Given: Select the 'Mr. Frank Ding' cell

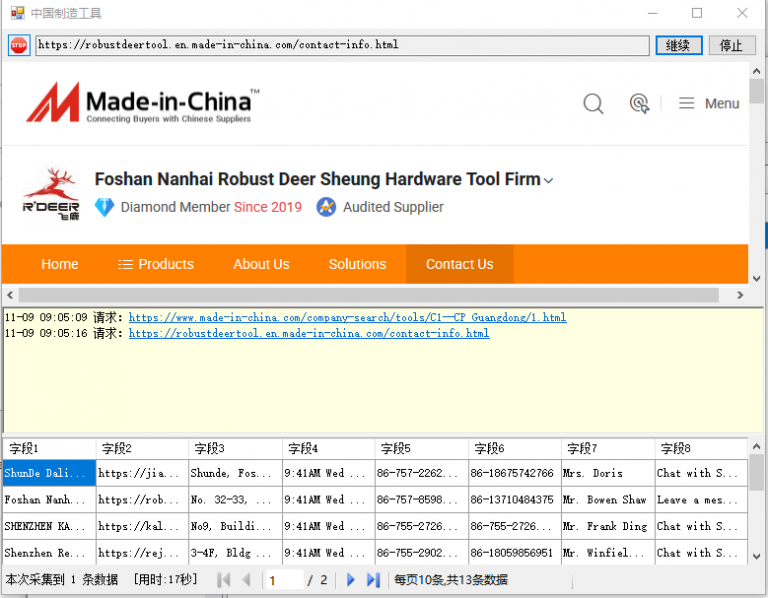Looking at the screenshot, I should (608, 526).
